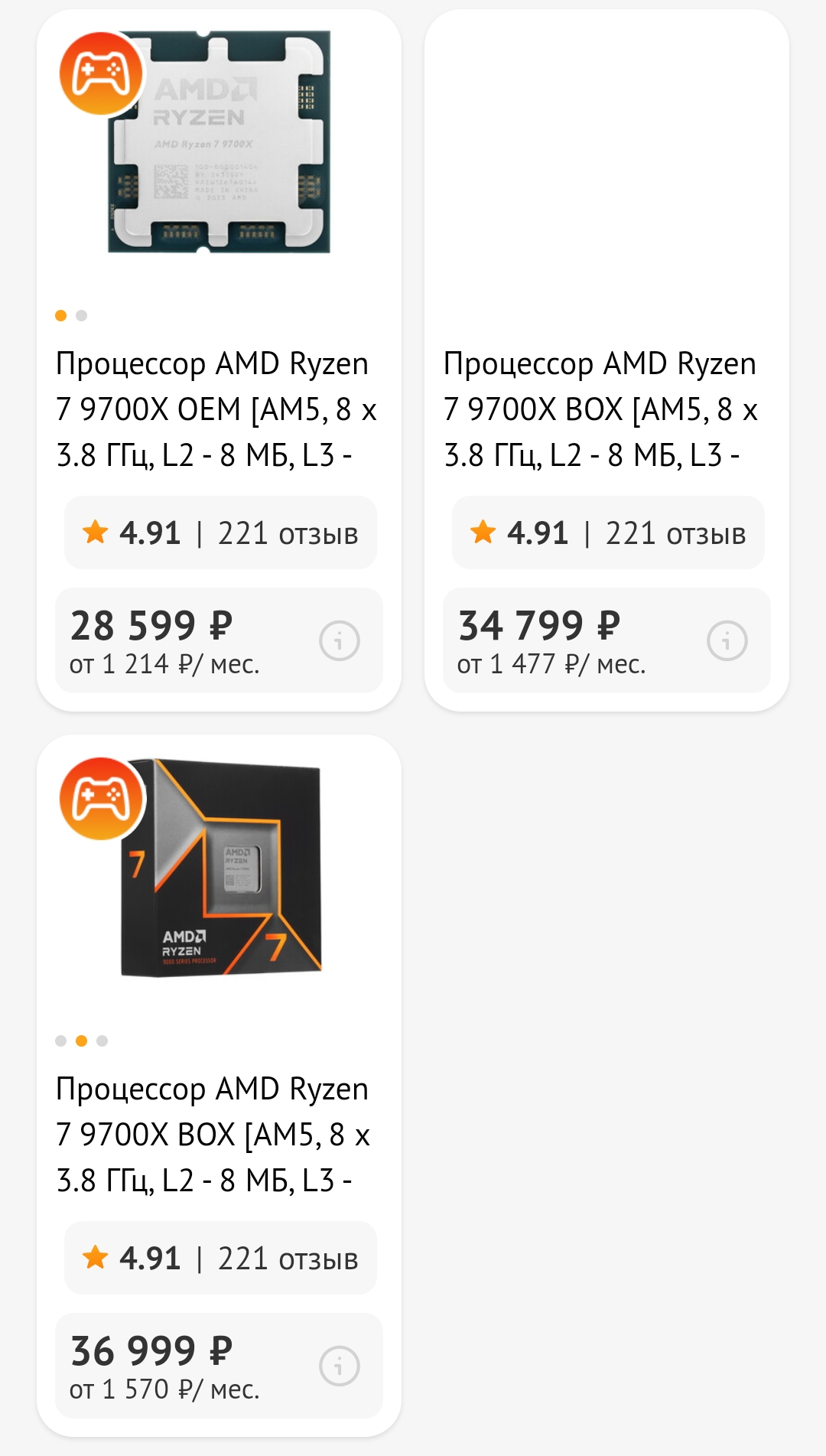The height and width of the screenshot is (1456, 826).
Task: Open price info icon for 36 999 ₽
Action: [340, 1366]
